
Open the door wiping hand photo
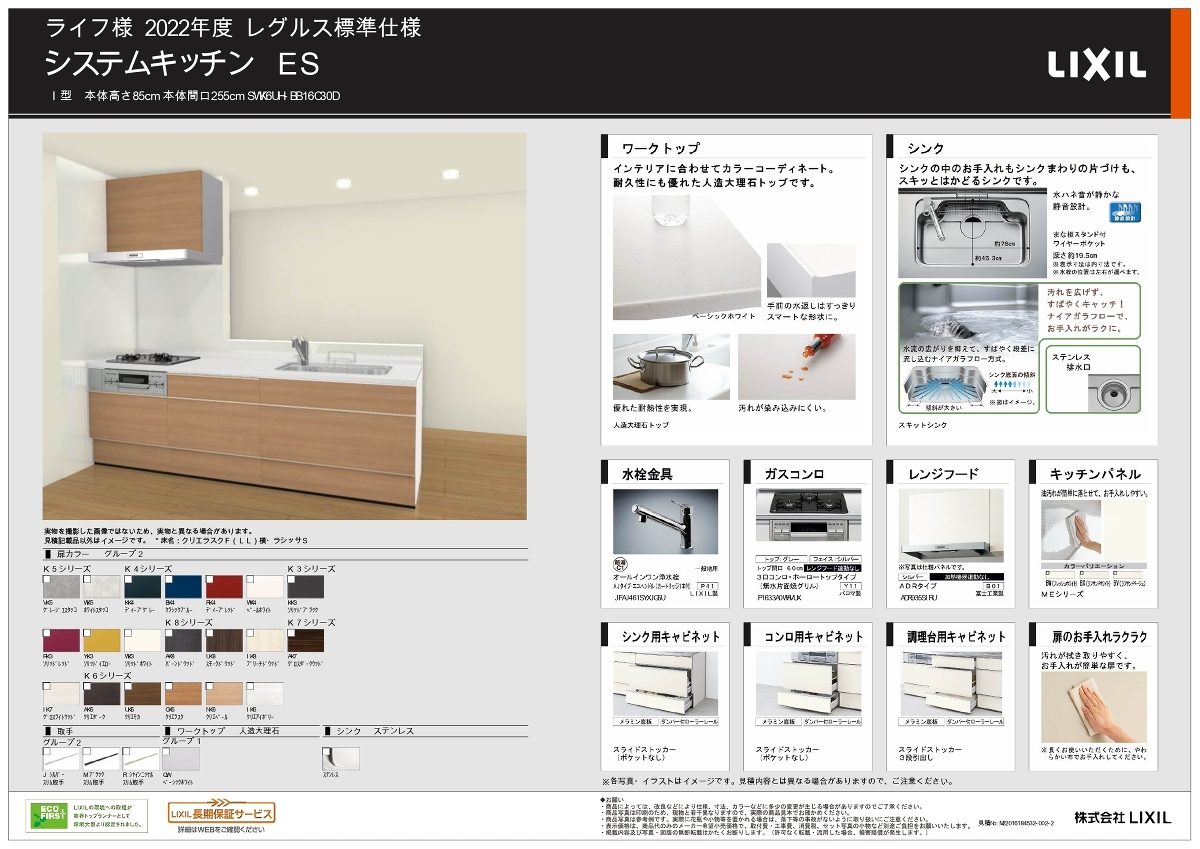[x=1095, y=707]
